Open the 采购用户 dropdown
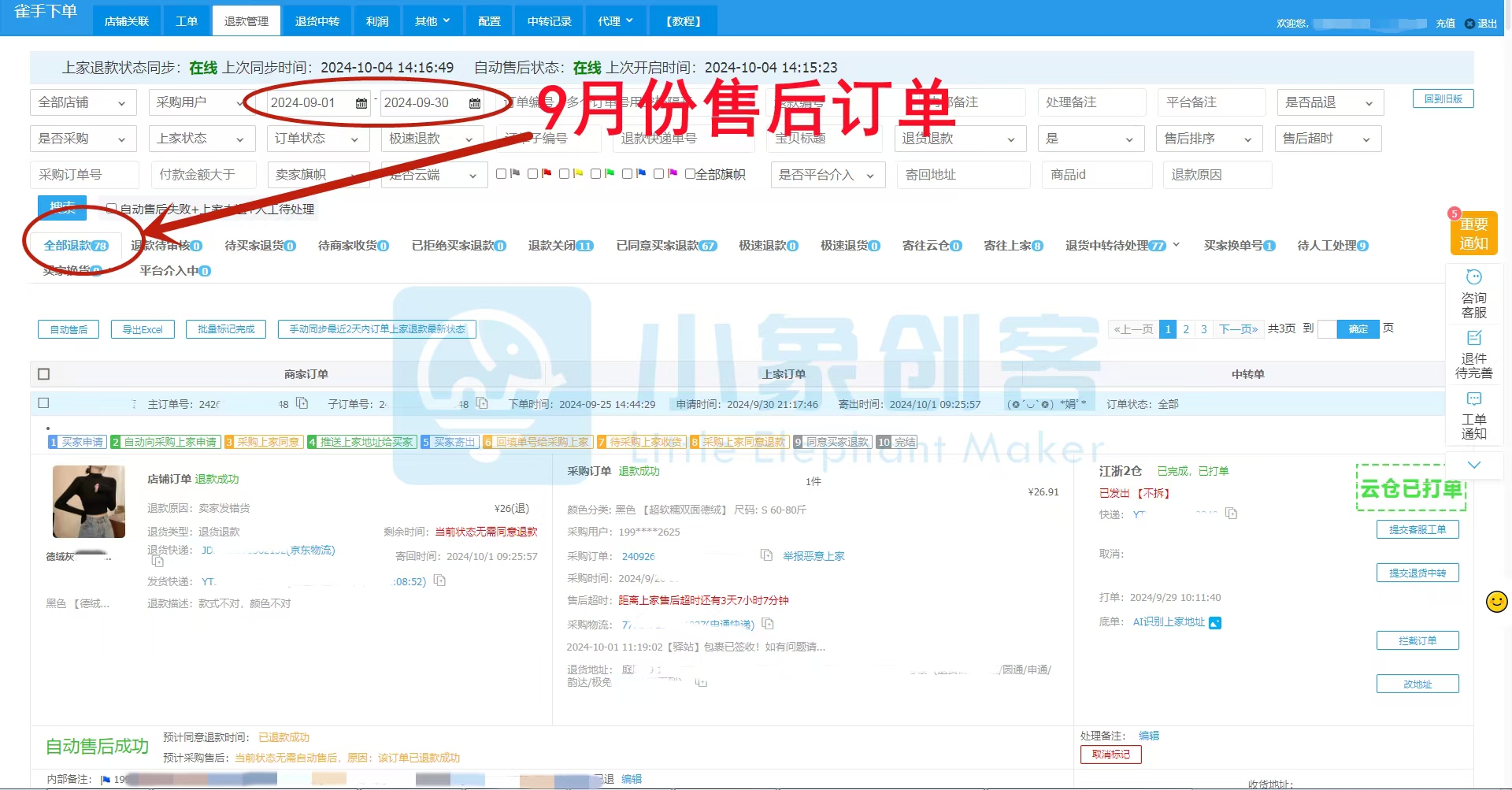 202,102
